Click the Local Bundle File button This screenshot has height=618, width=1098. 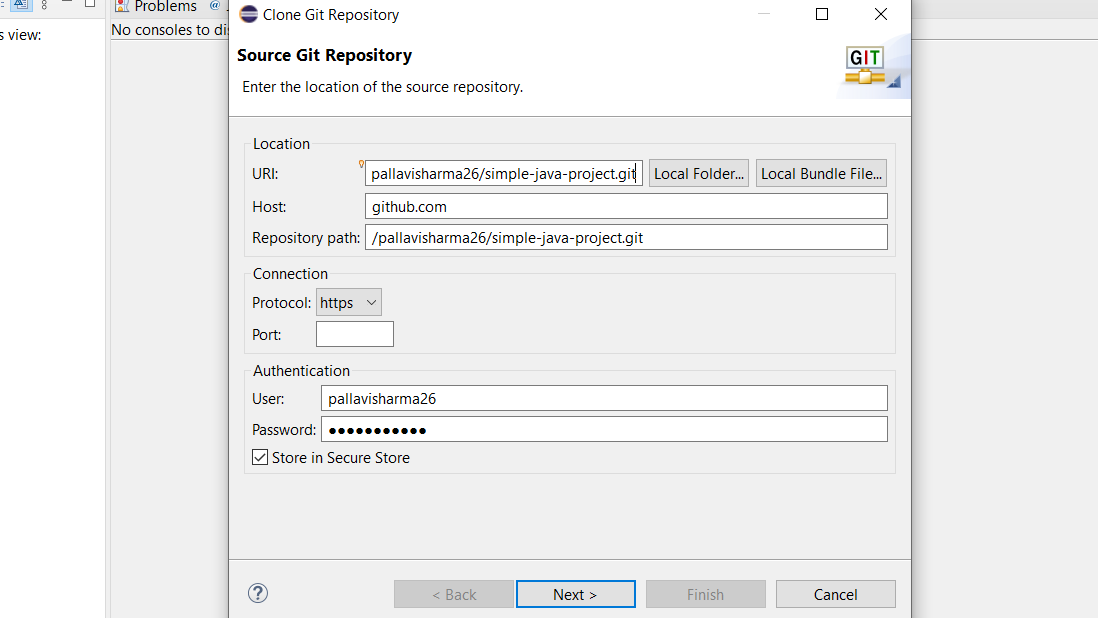[821, 172]
